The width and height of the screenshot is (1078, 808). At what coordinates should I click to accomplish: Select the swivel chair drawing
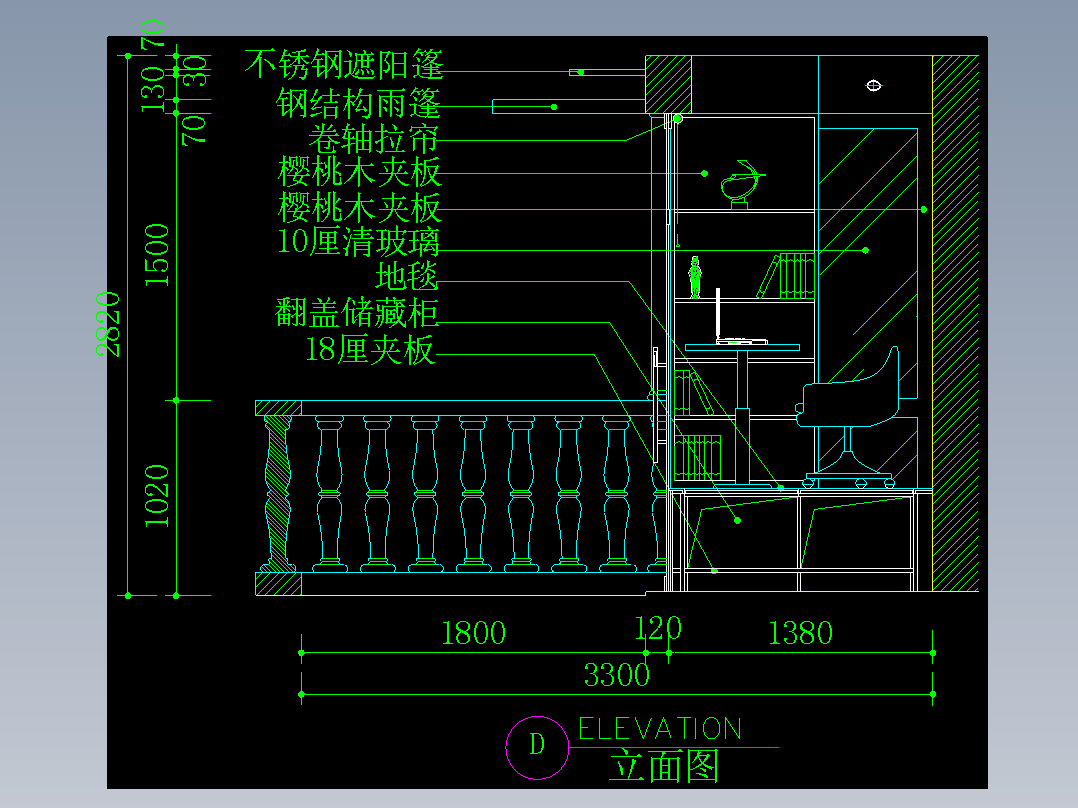point(848,417)
